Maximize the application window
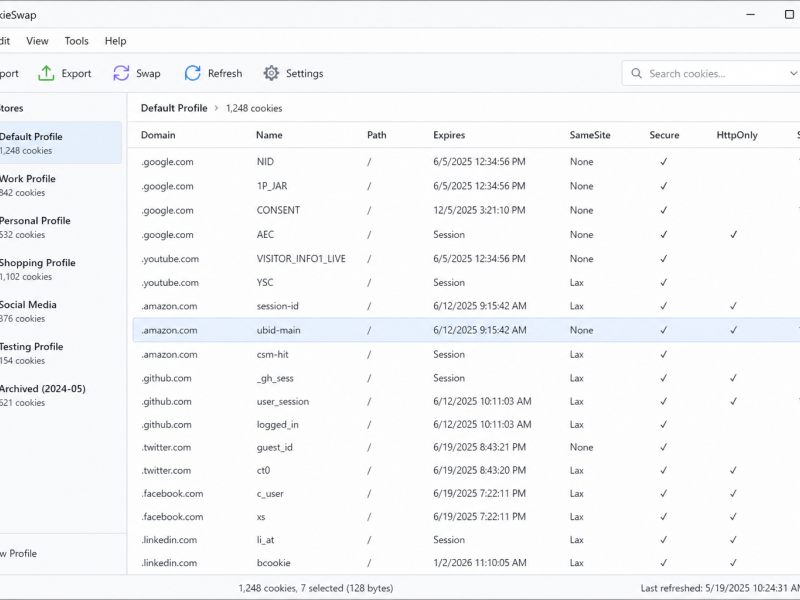The height and width of the screenshot is (600, 800). 789,14
